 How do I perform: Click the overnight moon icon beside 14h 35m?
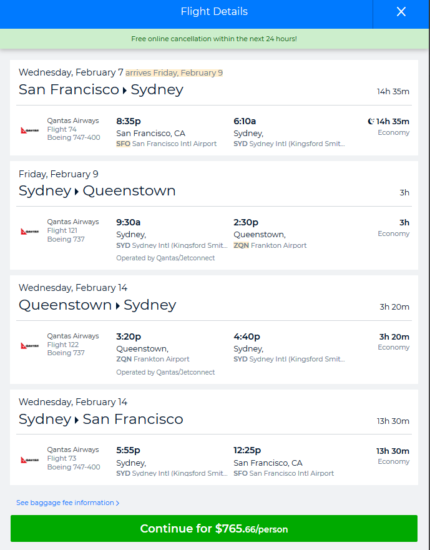tap(371, 121)
